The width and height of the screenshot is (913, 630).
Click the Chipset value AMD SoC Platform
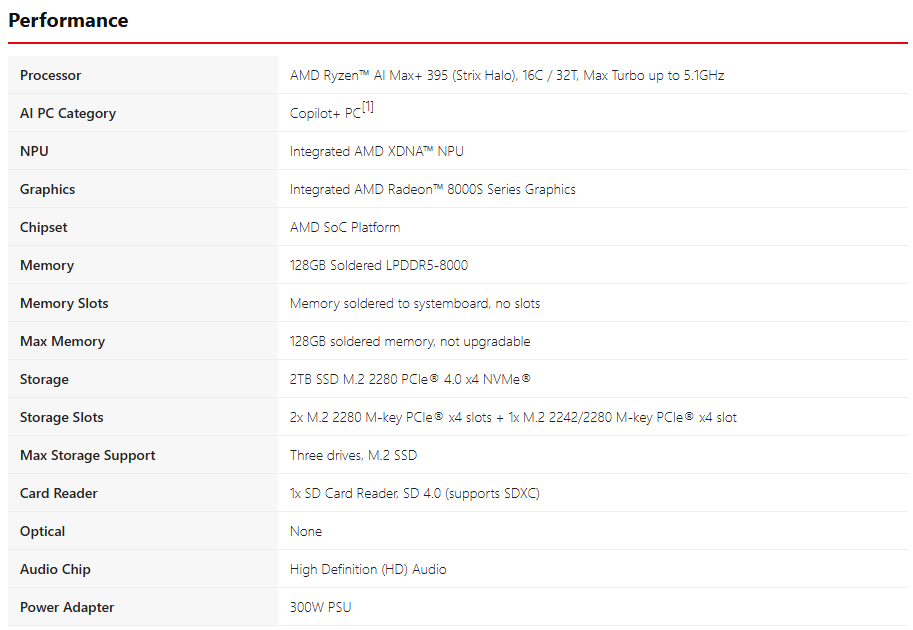tap(345, 227)
